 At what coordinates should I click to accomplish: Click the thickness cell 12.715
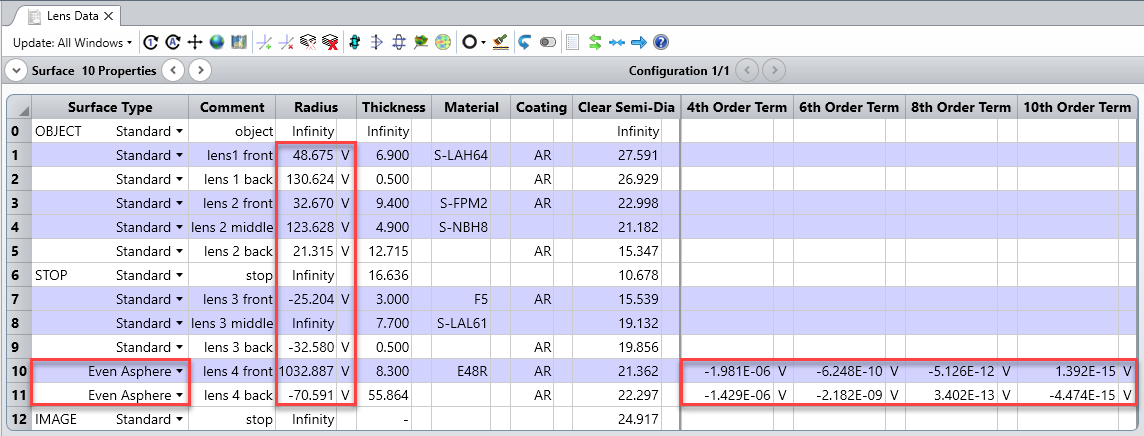coord(384,252)
